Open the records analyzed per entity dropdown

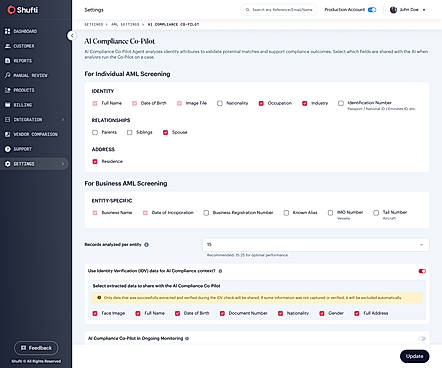pyautogui.click(x=315, y=245)
